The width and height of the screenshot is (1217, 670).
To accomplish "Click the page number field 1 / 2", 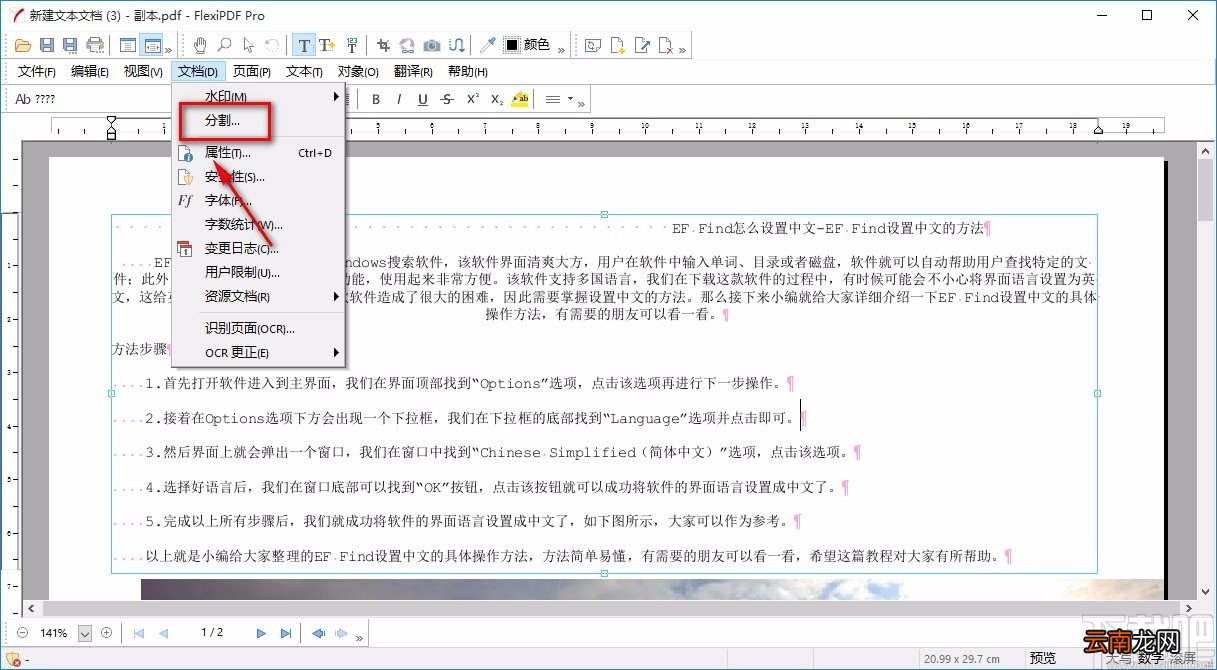I will click(x=211, y=633).
